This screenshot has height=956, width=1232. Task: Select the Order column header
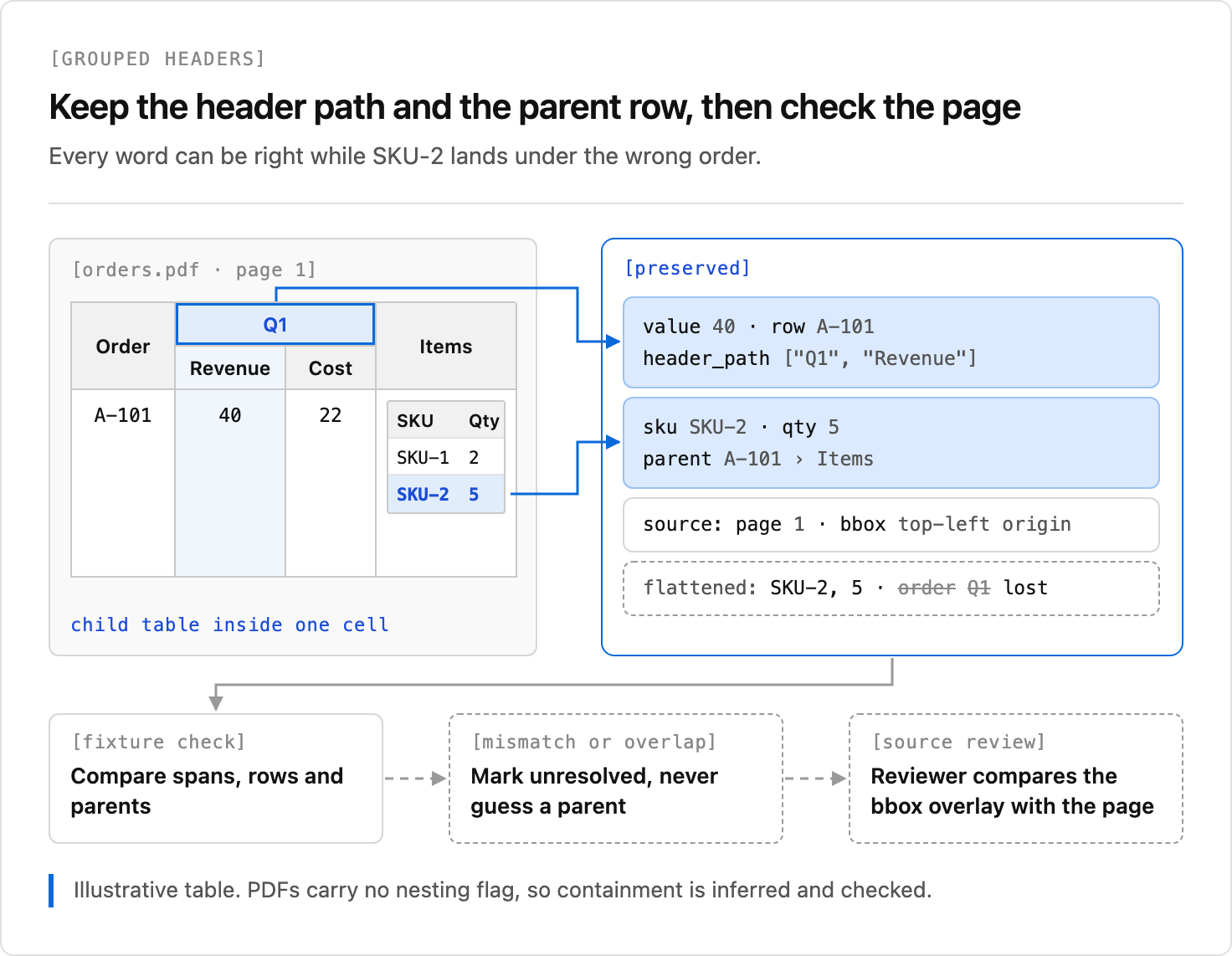123,347
